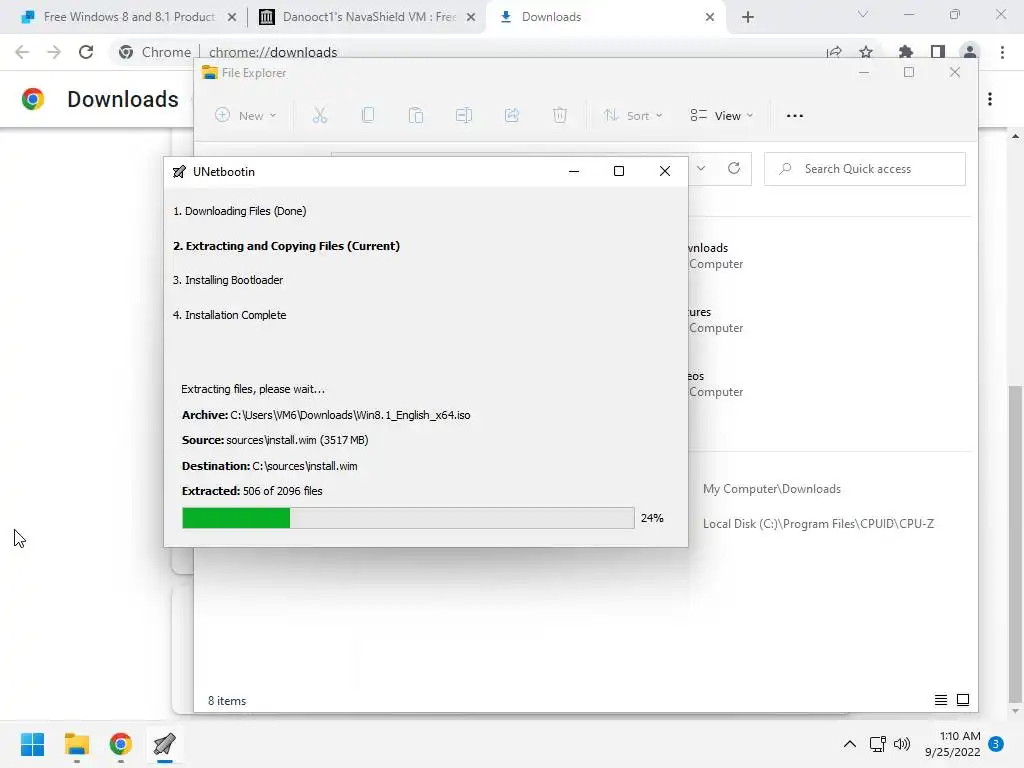Click the Rename icon in File Explorer toolbar
The height and width of the screenshot is (768, 1024).
[464, 116]
